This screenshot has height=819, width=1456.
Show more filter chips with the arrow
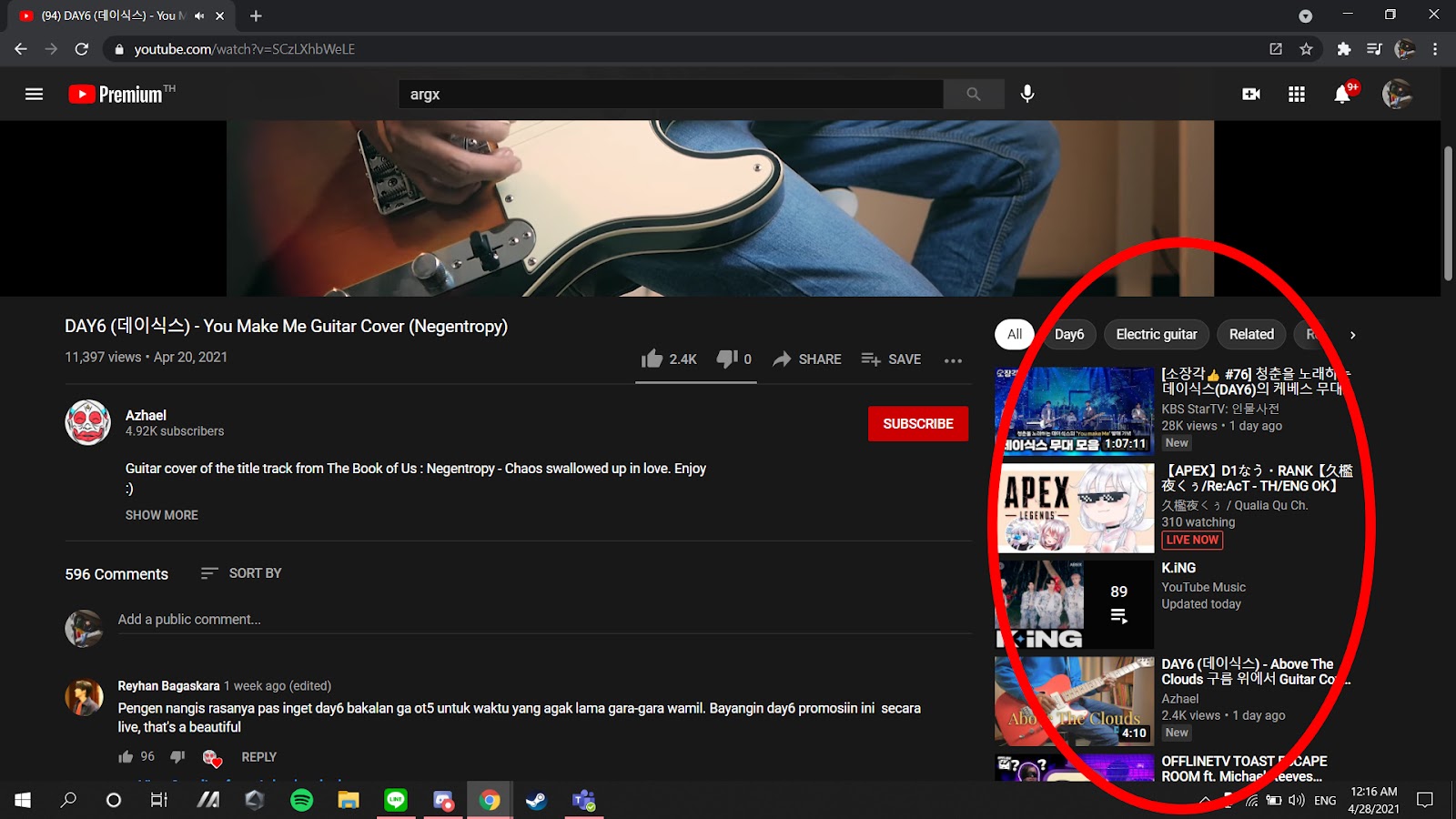point(1353,335)
